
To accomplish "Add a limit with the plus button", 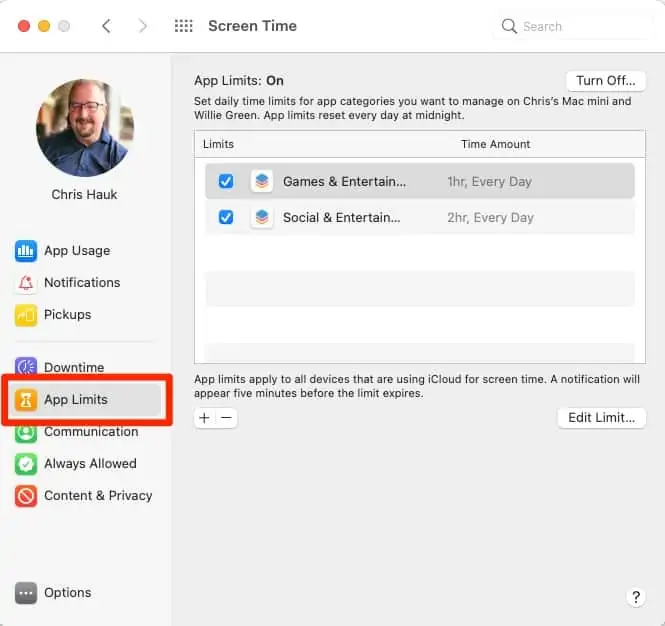I will [x=204, y=418].
